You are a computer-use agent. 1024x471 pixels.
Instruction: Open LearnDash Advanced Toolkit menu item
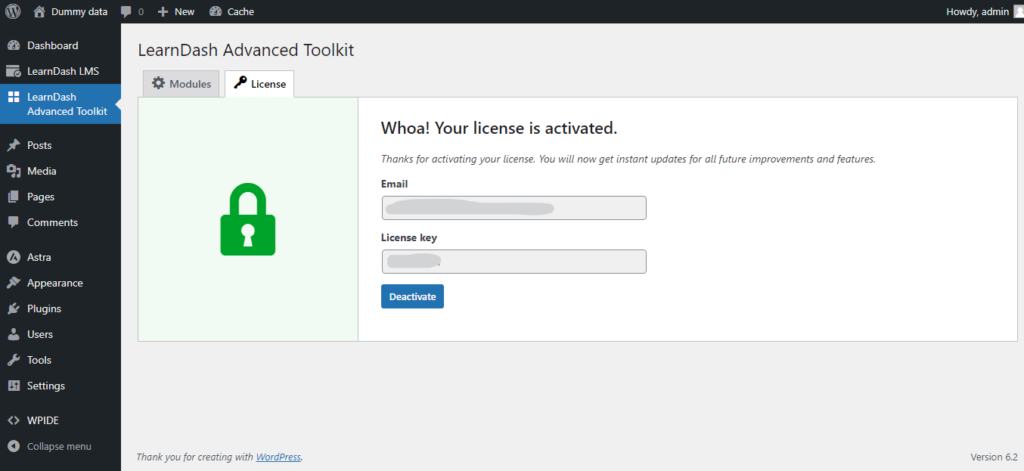60,104
